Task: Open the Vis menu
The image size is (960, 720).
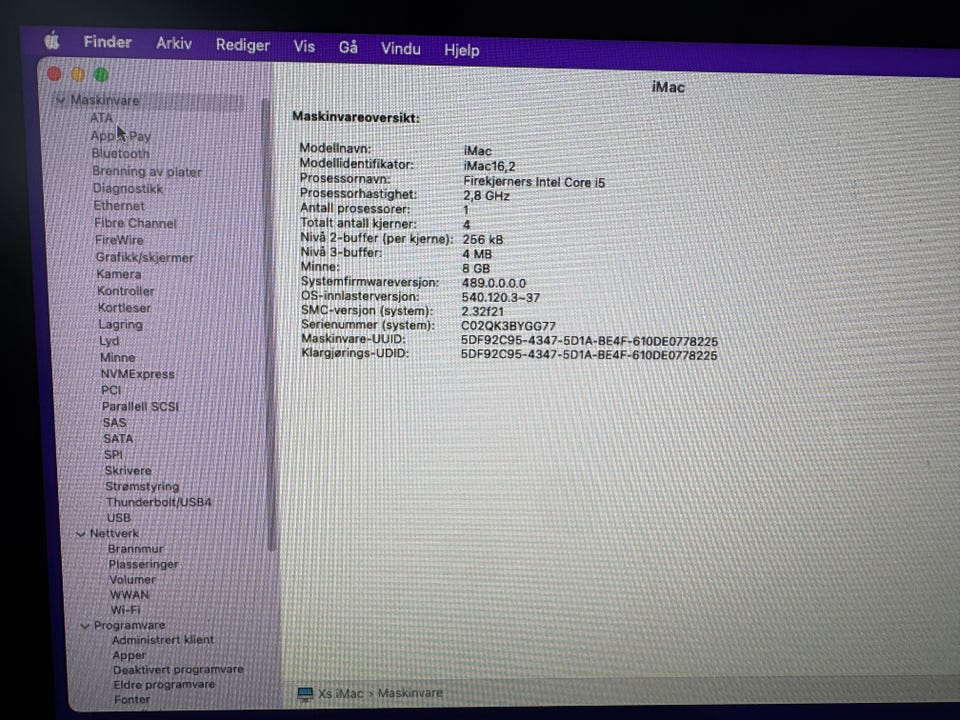Action: tap(304, 47)
